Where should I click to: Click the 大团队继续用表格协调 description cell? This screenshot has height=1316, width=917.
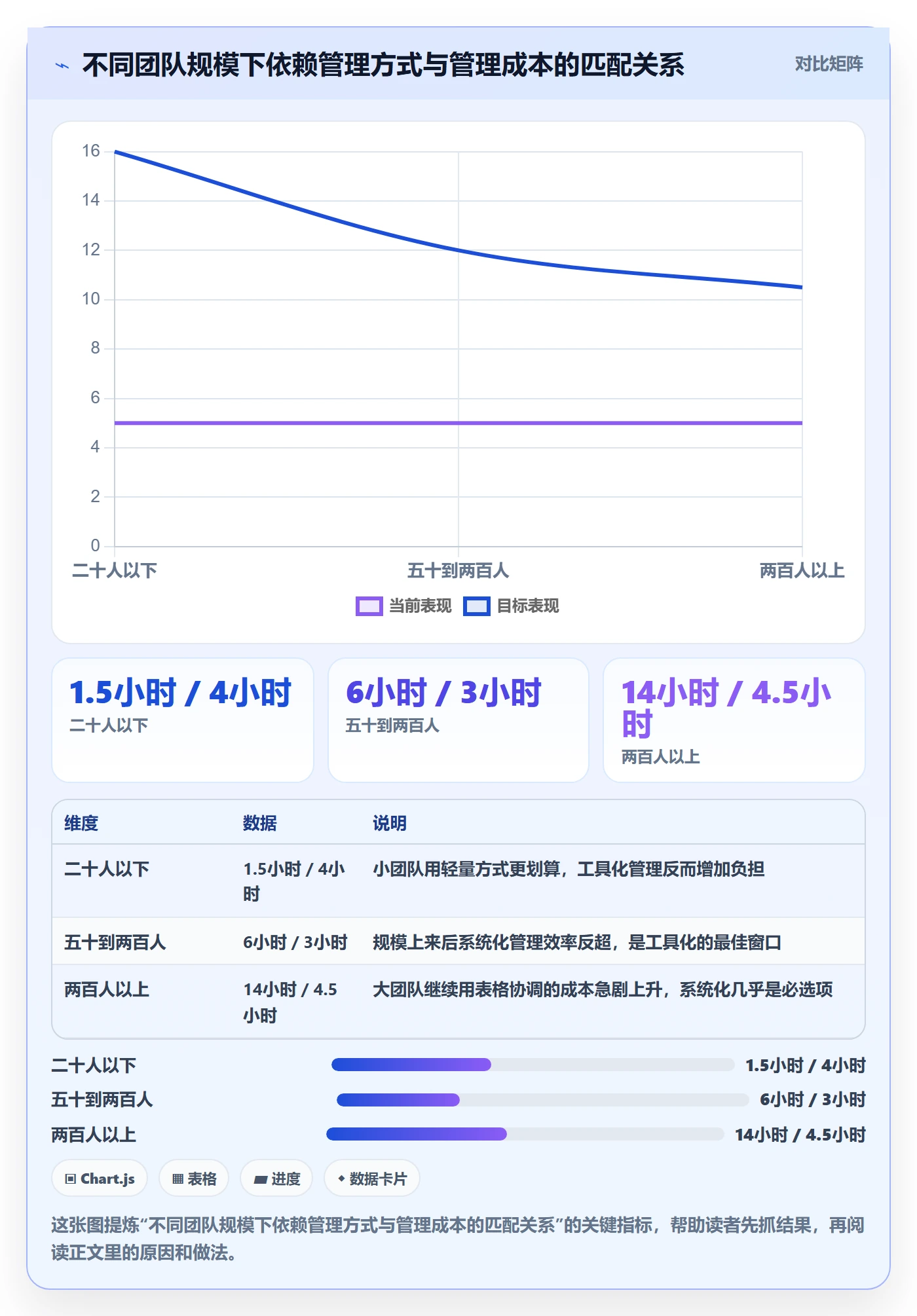[x=603, y=989]
